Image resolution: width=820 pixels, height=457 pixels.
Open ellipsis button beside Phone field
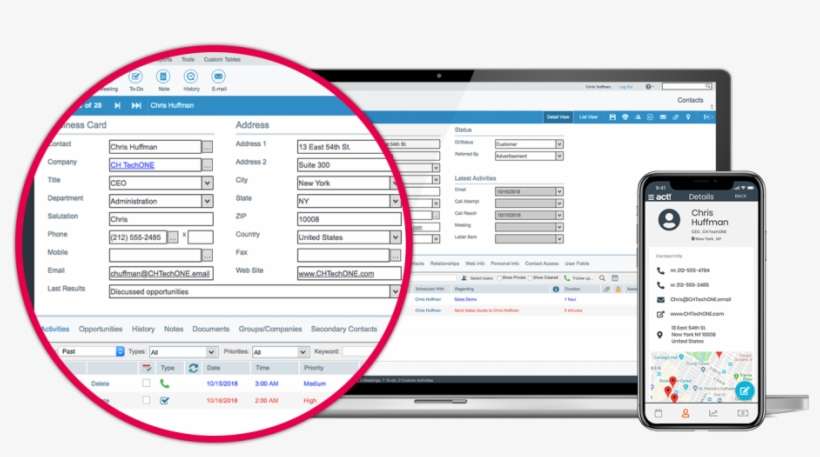click(173, 237)
